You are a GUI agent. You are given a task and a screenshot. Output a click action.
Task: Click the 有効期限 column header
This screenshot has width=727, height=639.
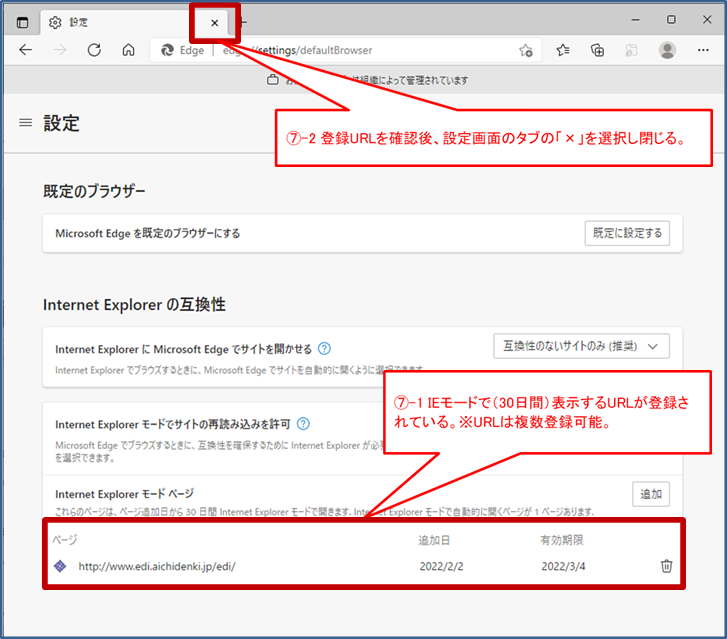561,540
